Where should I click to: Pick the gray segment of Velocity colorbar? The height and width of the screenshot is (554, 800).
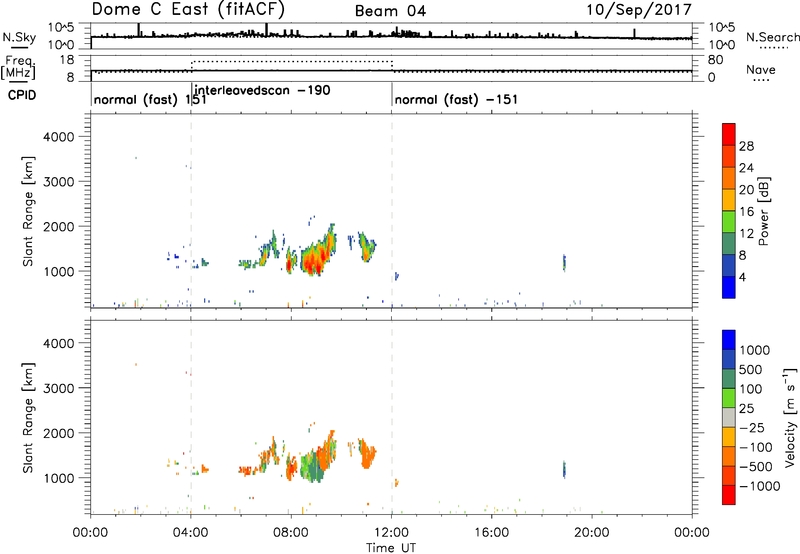[729, 417]
